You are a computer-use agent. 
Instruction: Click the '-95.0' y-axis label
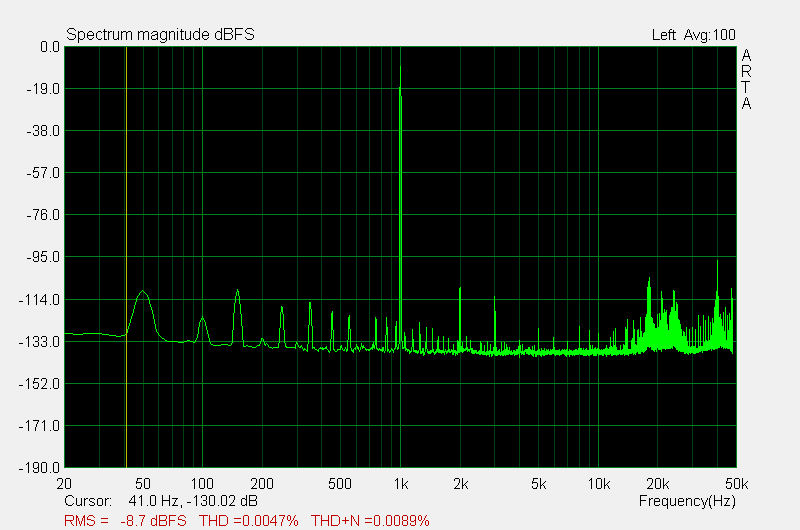click(43, 257)
